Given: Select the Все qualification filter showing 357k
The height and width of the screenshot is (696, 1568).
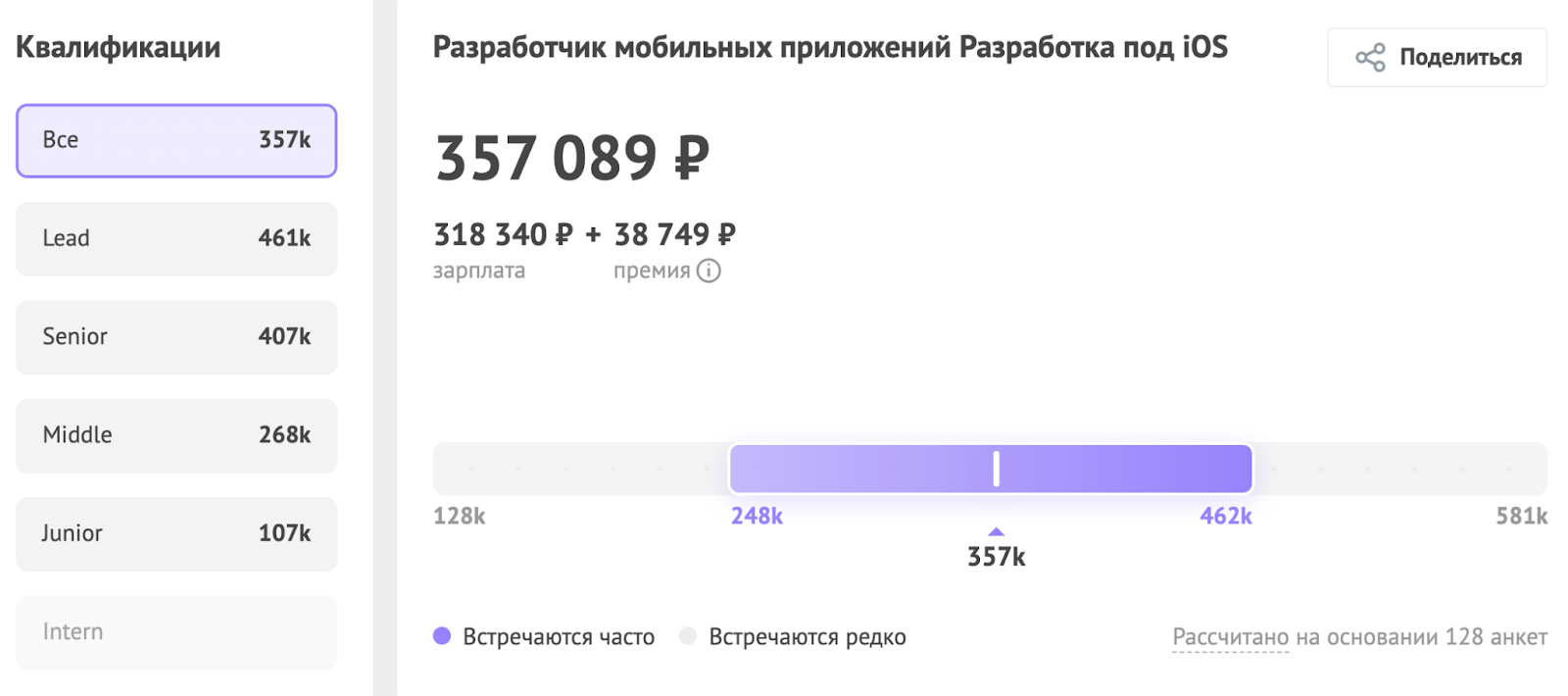Looking at the screenshot, I should coord(175,140).
